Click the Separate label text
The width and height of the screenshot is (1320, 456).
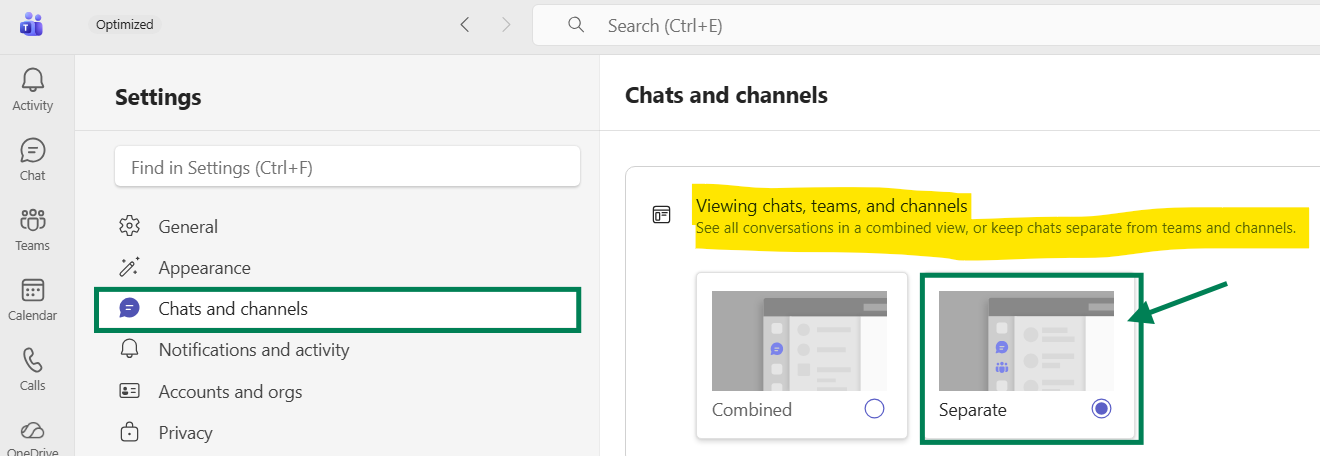[x=973, y=410]
